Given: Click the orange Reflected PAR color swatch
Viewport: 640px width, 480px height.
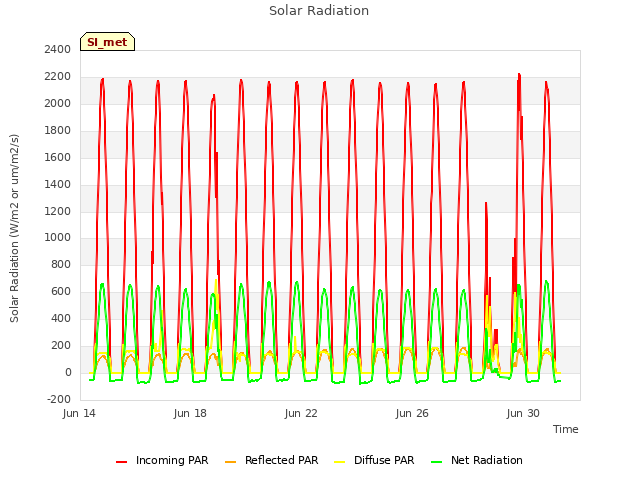Looking at the screenshot, I should (231, 462).
